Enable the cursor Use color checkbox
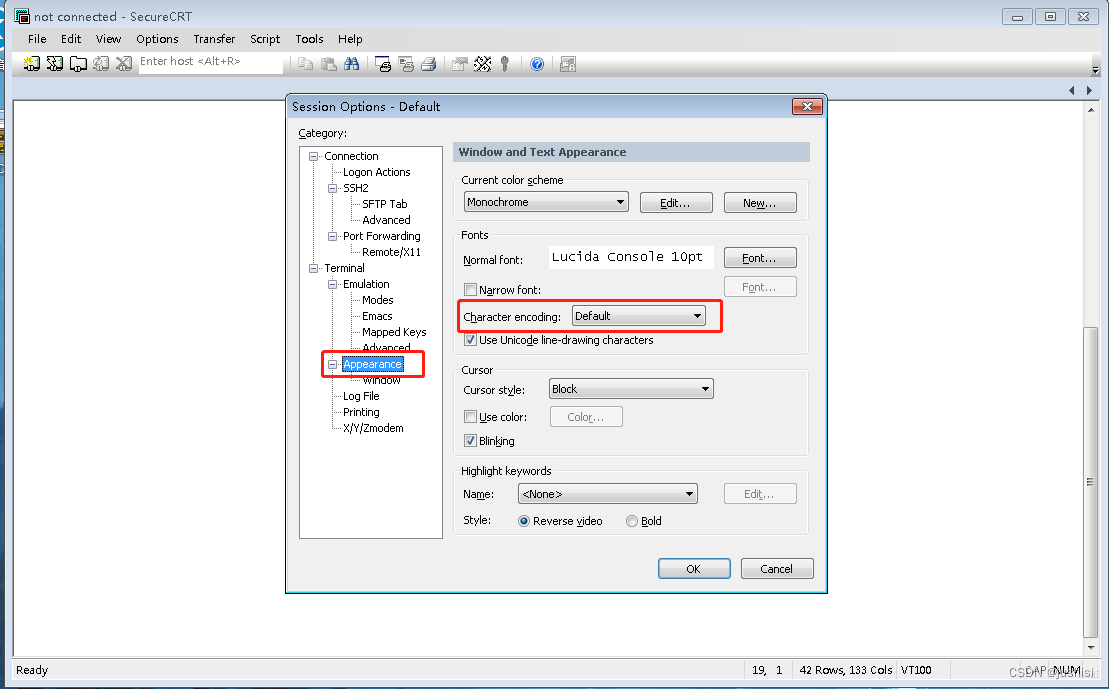The image size is (1109, 689). (470, 417)
